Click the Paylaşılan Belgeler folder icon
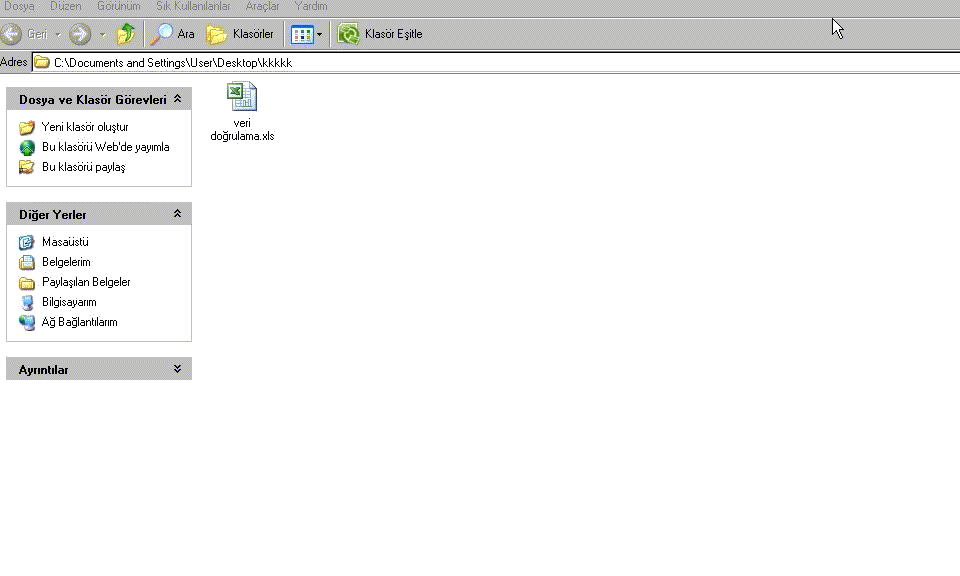 coord(26,283)
